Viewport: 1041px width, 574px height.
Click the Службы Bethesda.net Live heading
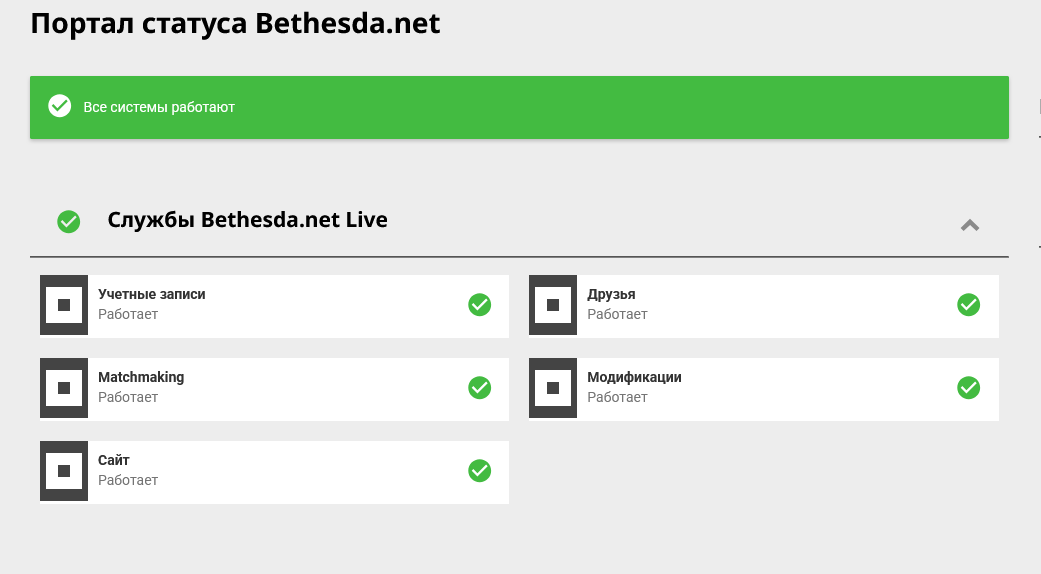point(247,220)
